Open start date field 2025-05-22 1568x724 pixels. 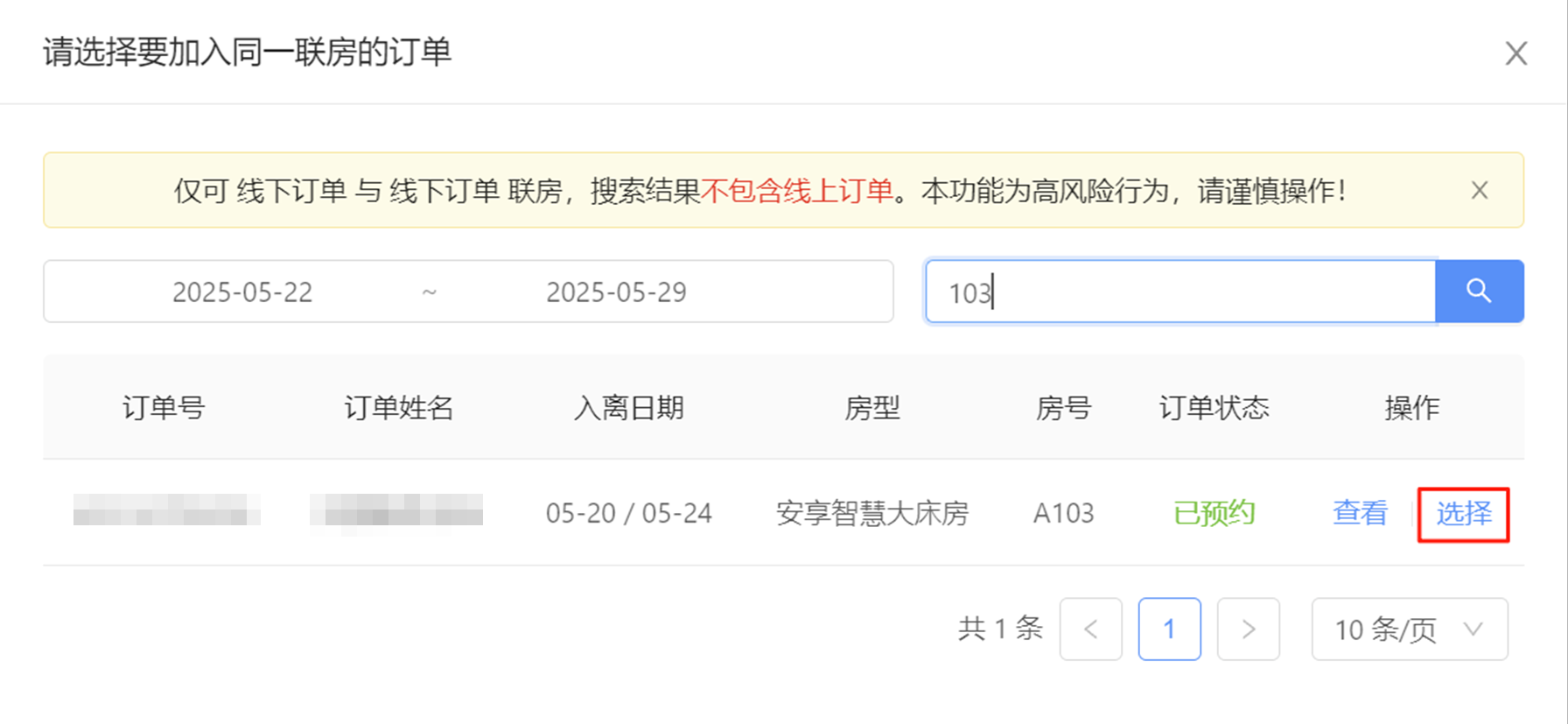[x=242, y=292]
